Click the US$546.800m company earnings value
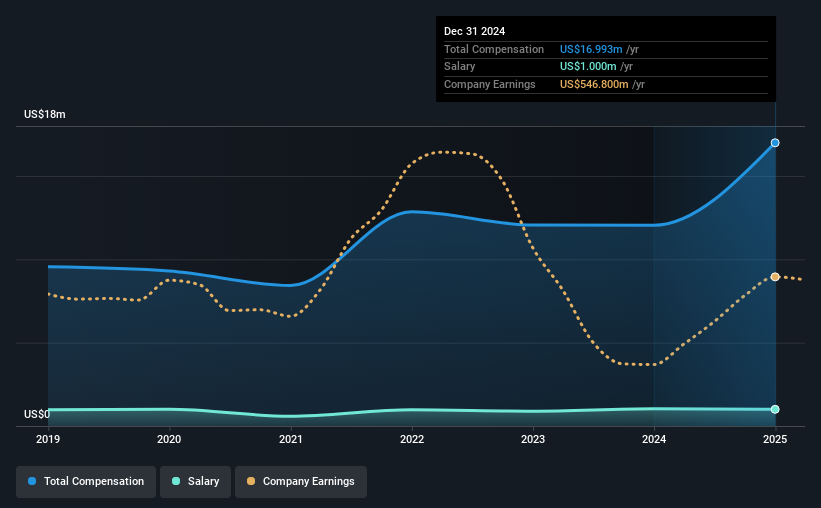Image resolution: width=821 pixels, height=508 pixels. (594, 84)
